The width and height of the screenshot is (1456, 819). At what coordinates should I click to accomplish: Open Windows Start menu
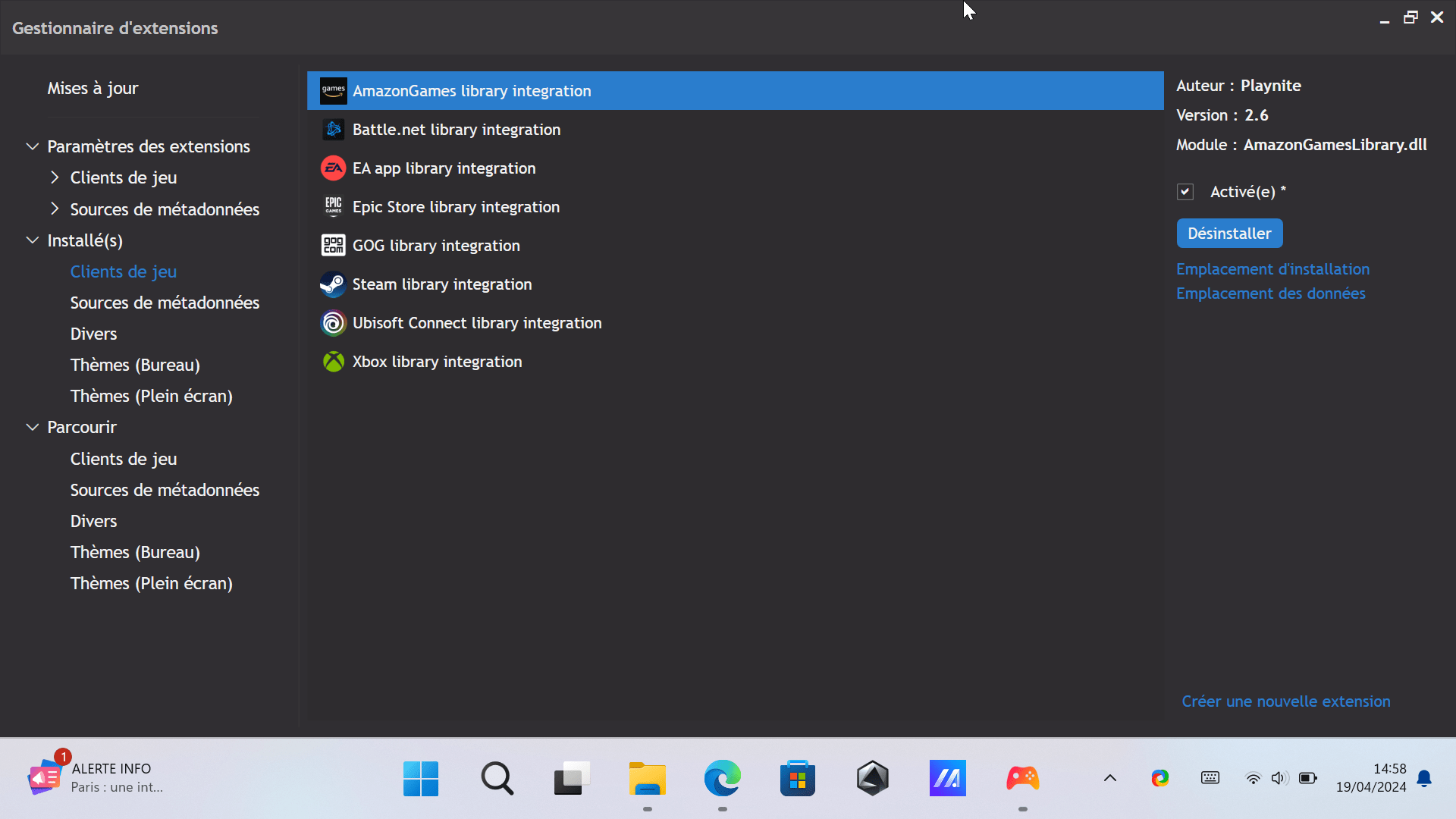point(421,778)
